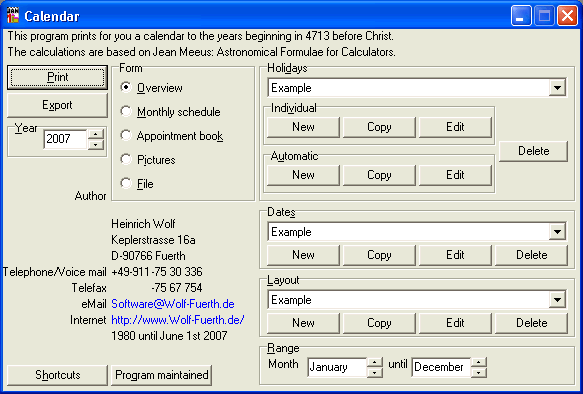Viewport: 583px width, 394px height.
Task: Minimize the Calendar window
Action: (x=521, y=16)
